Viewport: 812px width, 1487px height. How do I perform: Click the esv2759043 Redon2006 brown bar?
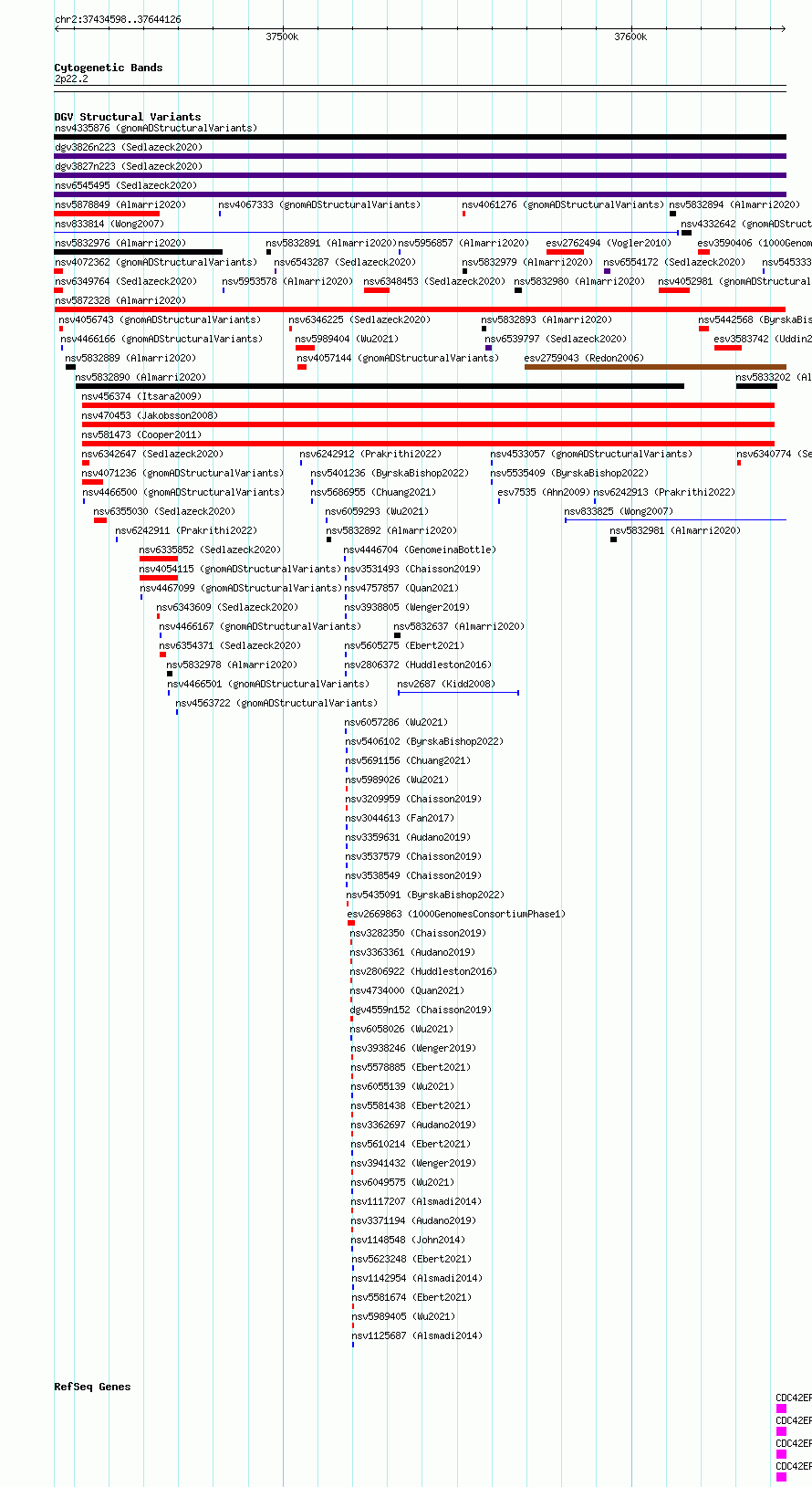click(655, 367)
